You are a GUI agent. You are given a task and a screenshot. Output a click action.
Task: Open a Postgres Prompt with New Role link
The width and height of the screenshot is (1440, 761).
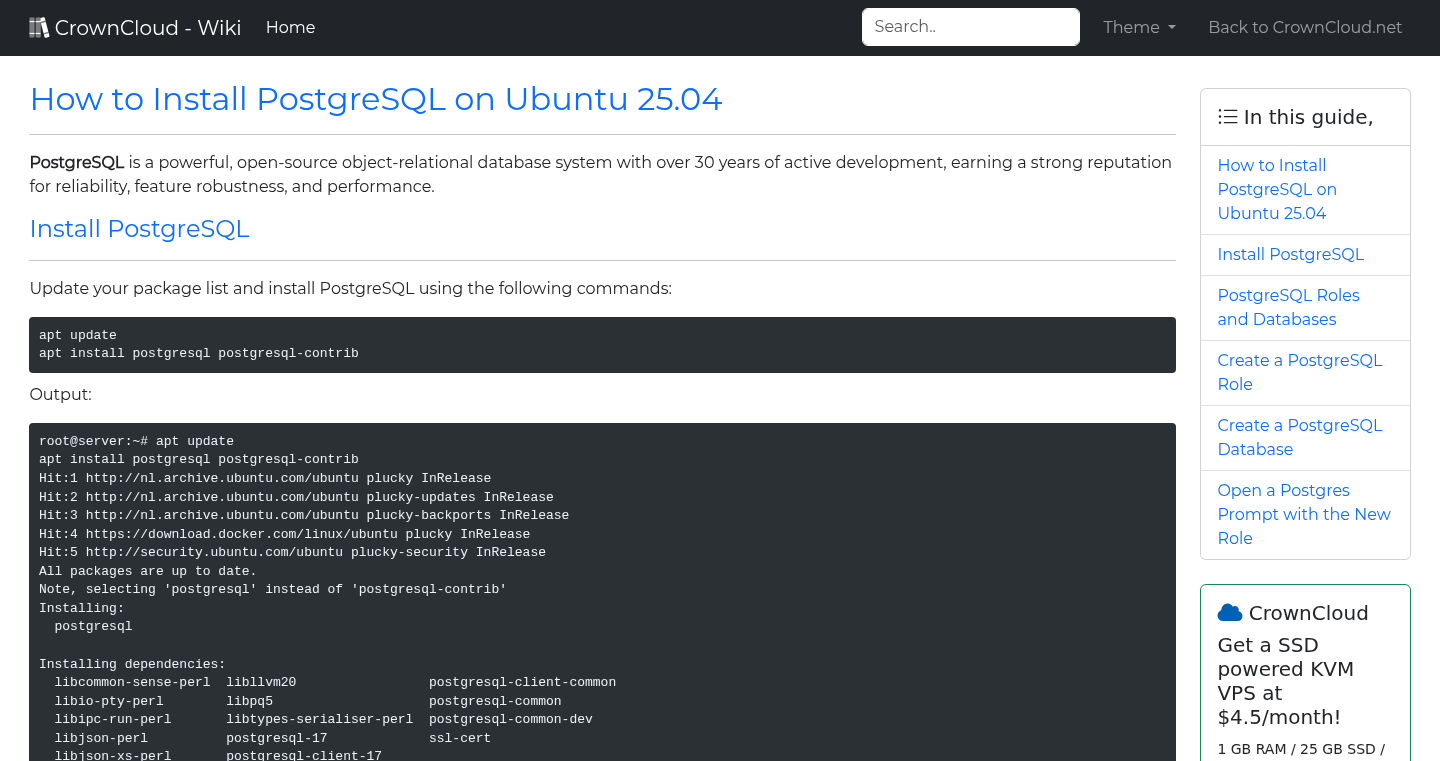[1303, 514]
